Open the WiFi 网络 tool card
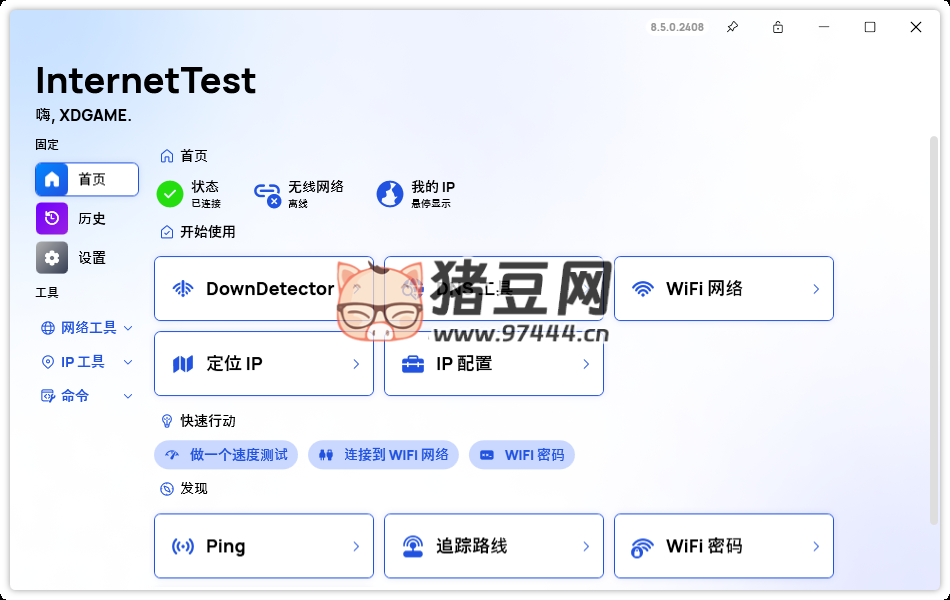Image resolution: width=950 pixels, height=600 pixels. (x=723, y=288)
